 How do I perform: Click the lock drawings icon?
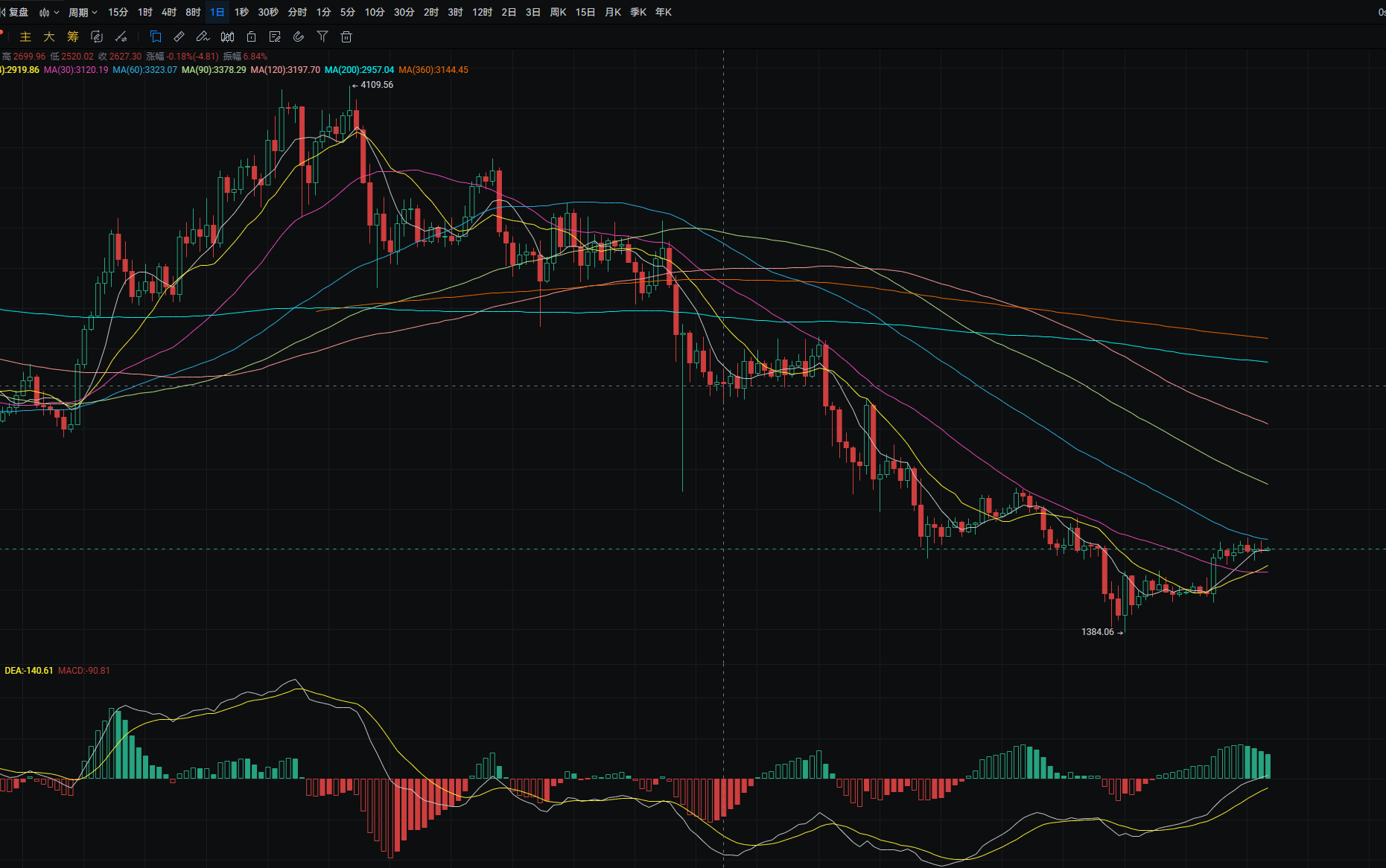click(x=251, y=36)
